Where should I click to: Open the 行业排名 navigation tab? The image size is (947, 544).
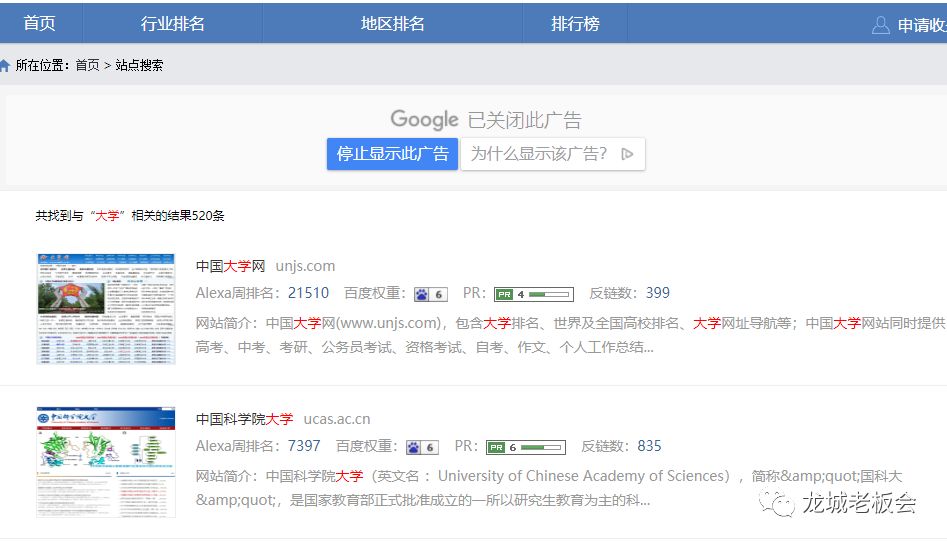(172, 23)
